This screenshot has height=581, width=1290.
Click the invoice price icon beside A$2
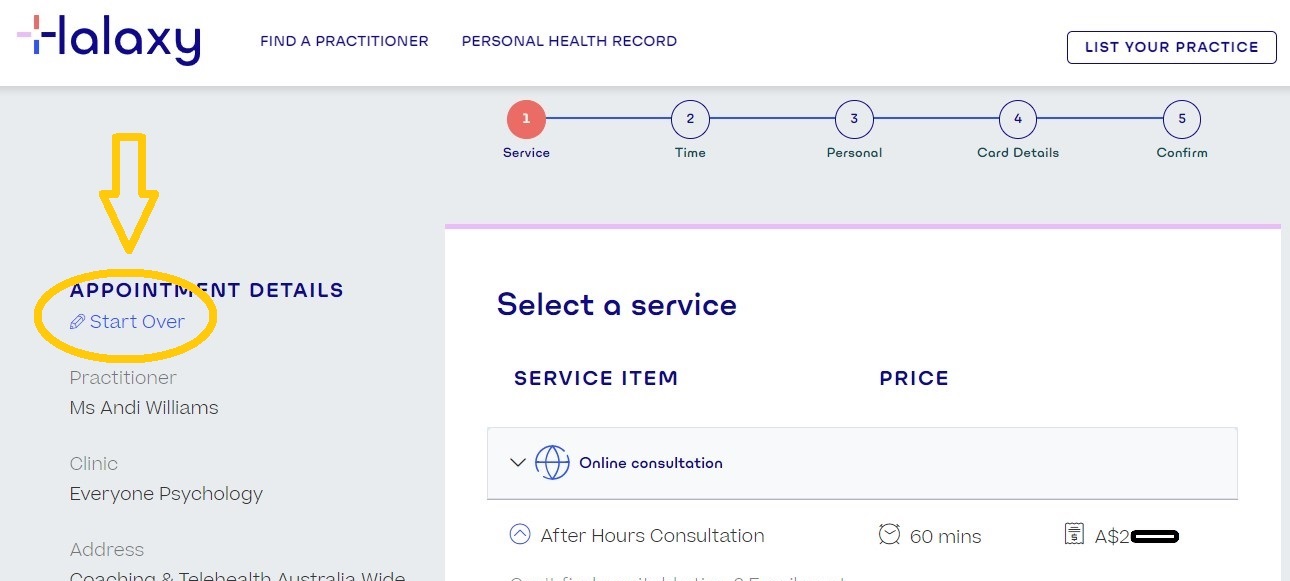click(1073, 533)
